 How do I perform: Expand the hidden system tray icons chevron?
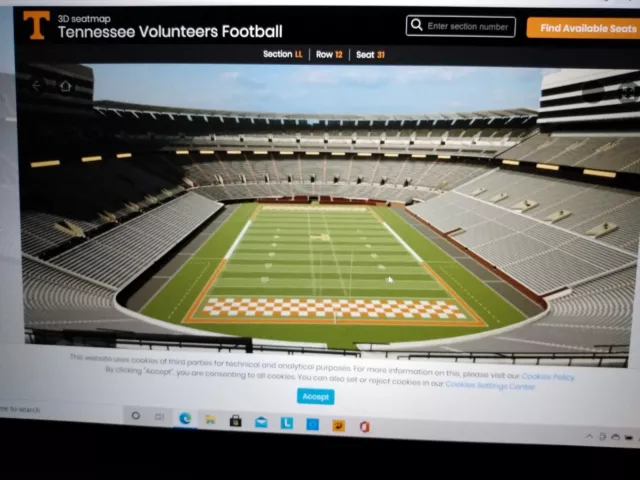[x=589, y=436]
